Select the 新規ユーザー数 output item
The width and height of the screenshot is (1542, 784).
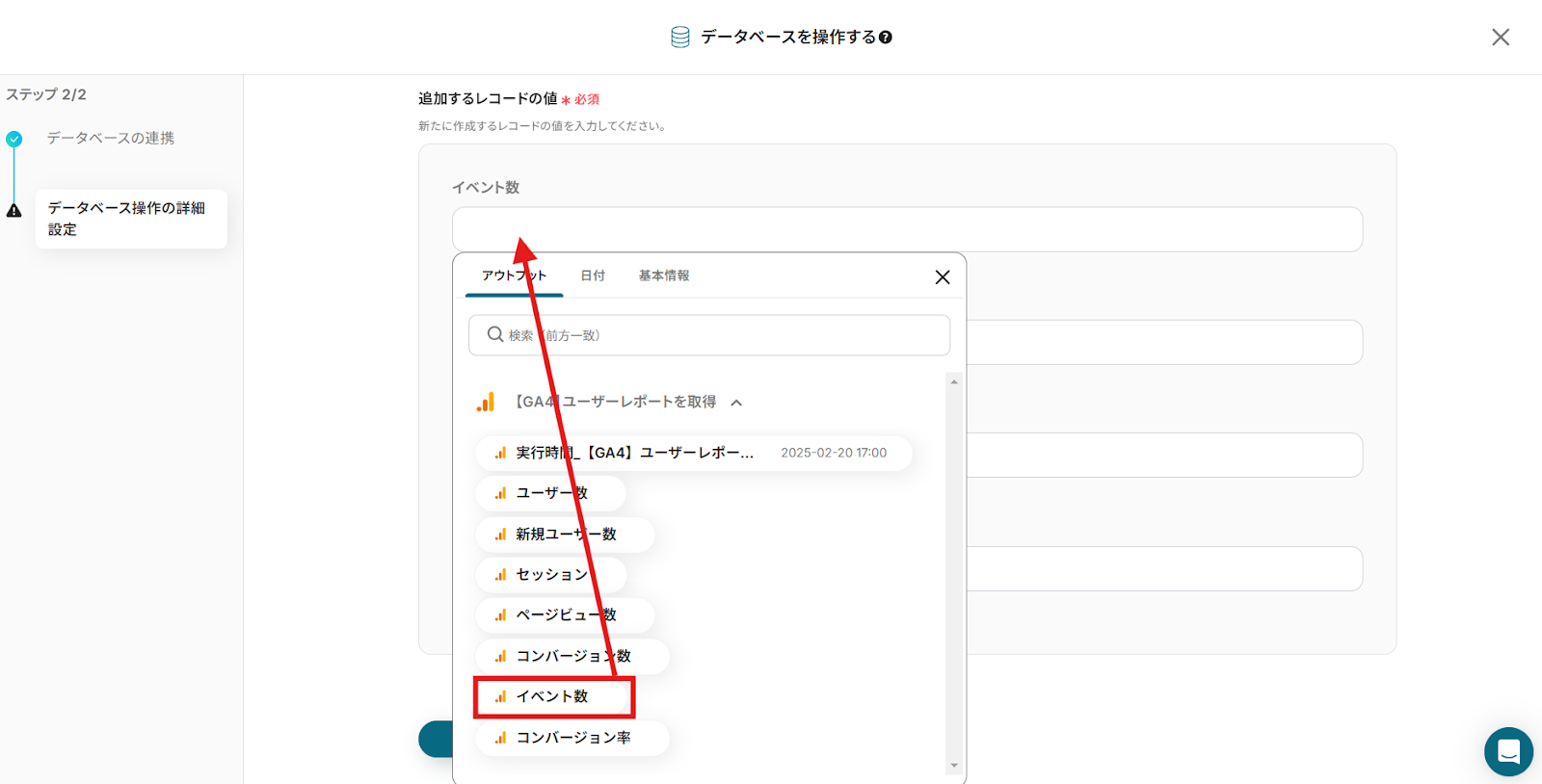coord(565,534)
